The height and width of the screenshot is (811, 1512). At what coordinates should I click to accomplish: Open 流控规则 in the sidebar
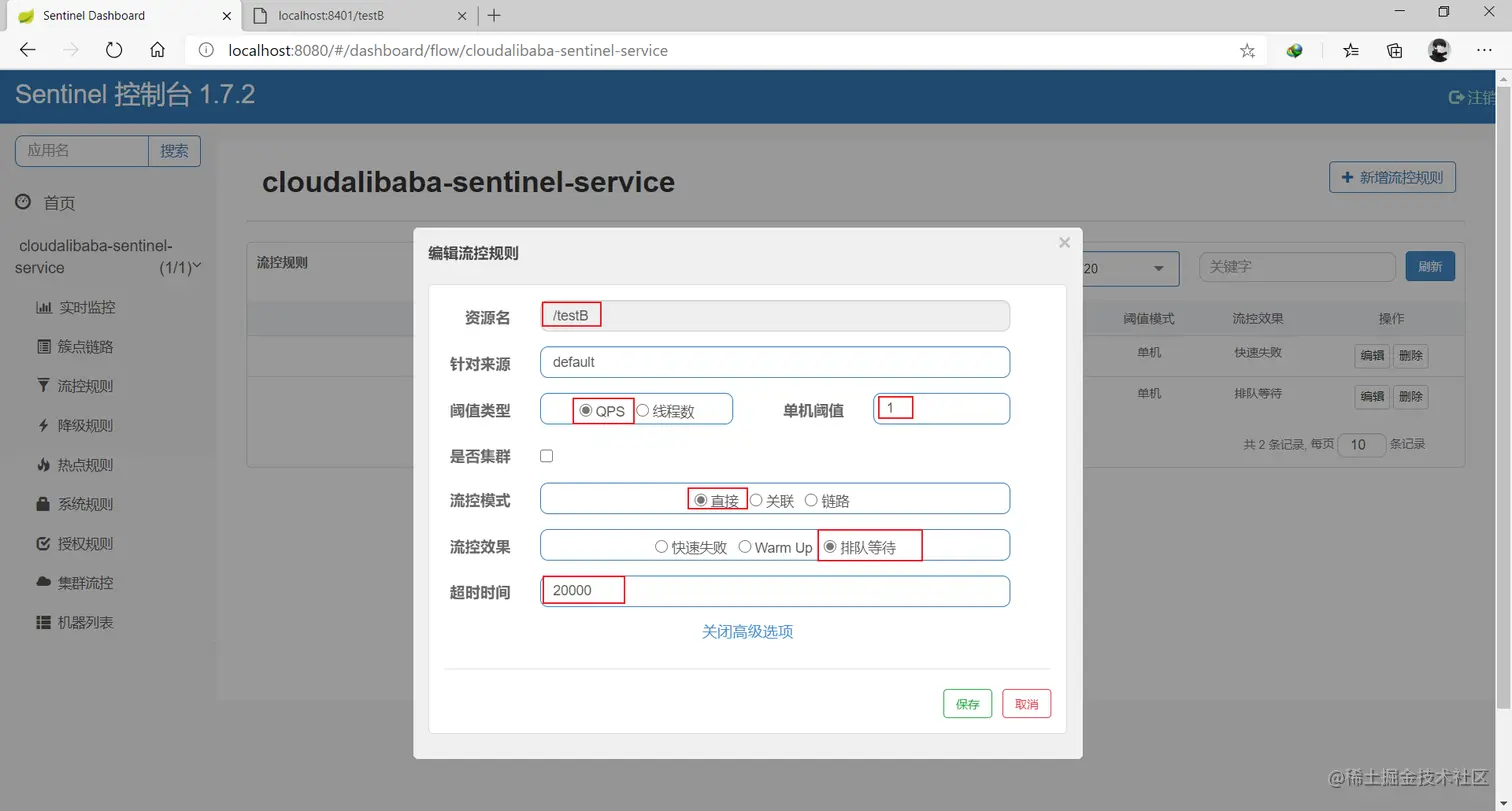(x=86, y=386)
